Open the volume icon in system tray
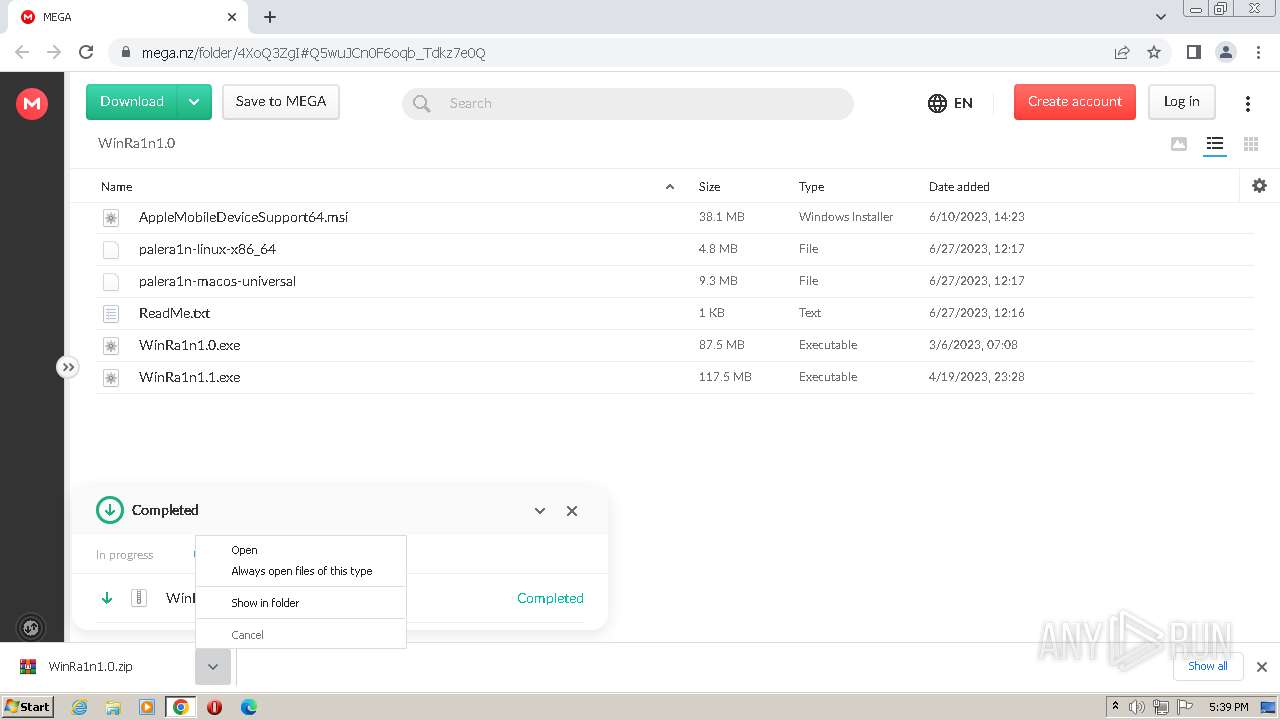The width and height of the screenshot is (1280, 720). 1137,707
